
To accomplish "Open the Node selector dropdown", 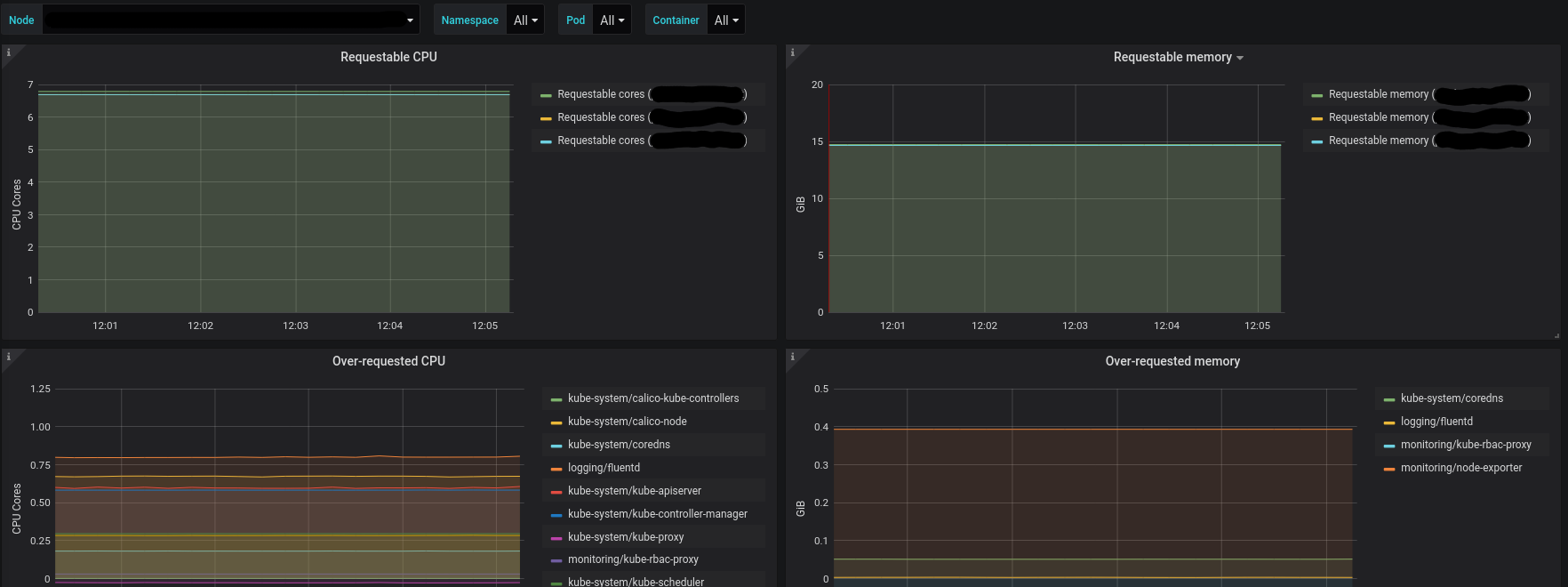I will click(x=230, y=20).
